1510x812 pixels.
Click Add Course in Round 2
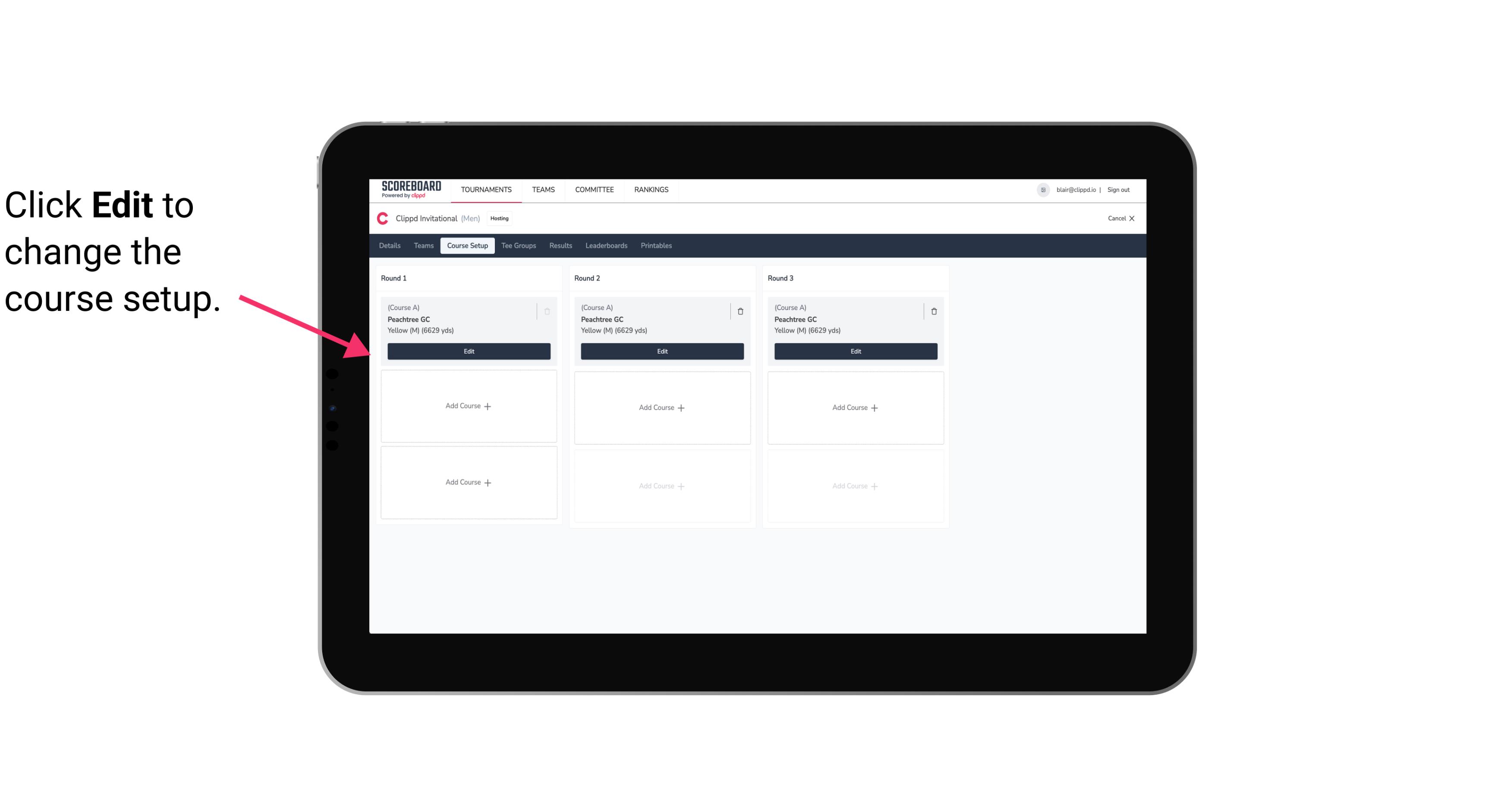tap(661, 407)
